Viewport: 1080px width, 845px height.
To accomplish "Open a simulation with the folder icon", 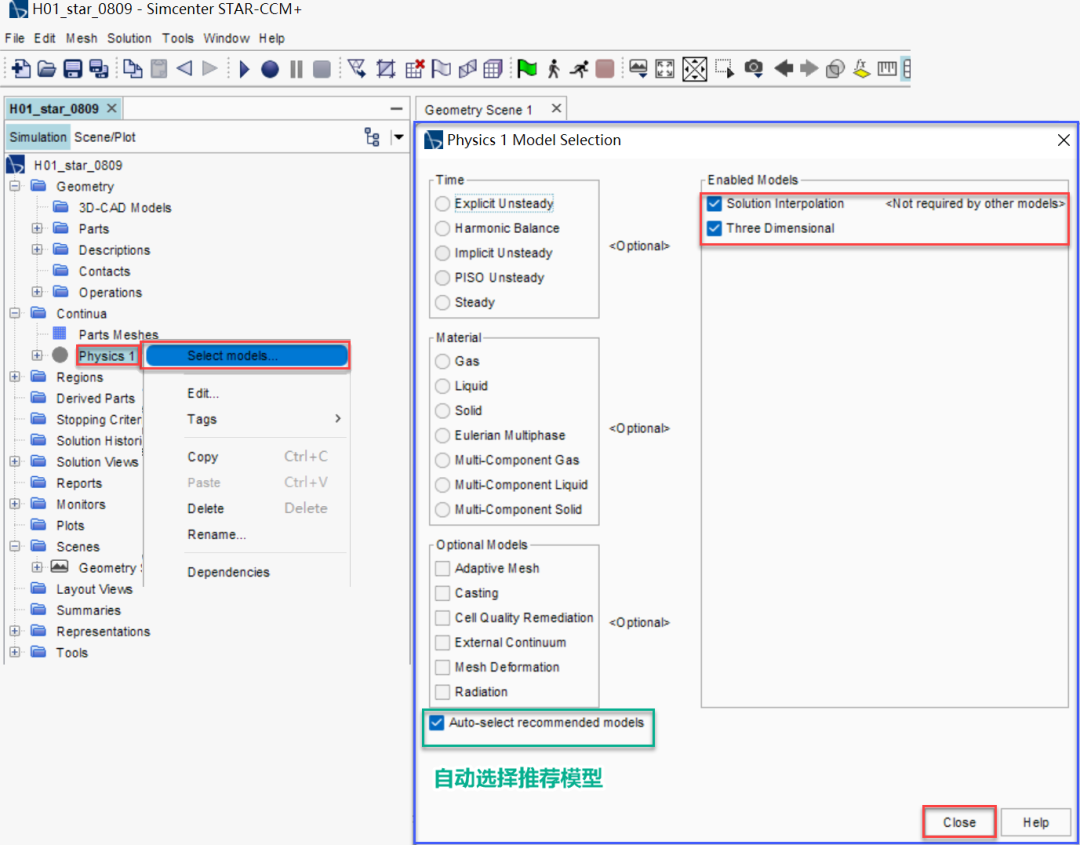I will [46, 68].
